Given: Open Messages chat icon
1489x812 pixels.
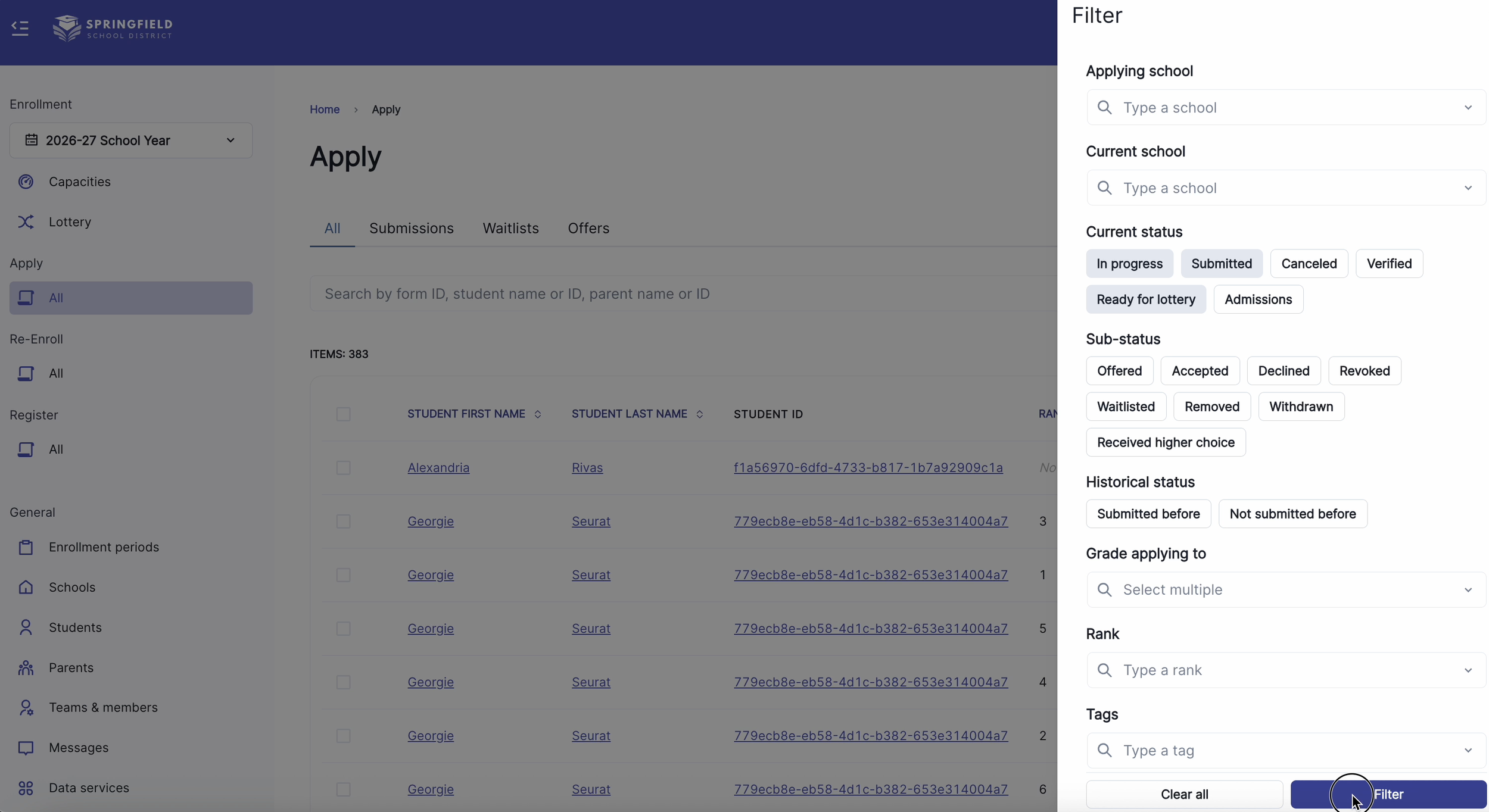Looking at the screenshot, I should tap(26, 748).
